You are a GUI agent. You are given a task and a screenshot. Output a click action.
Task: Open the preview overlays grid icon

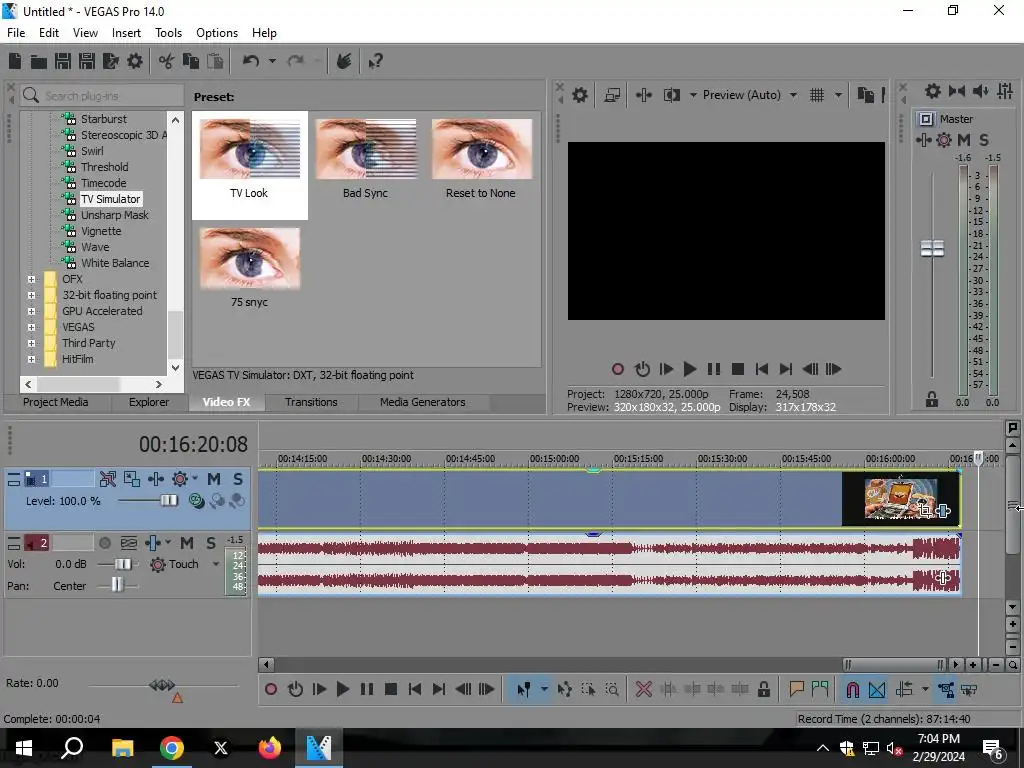coord(817,95)
